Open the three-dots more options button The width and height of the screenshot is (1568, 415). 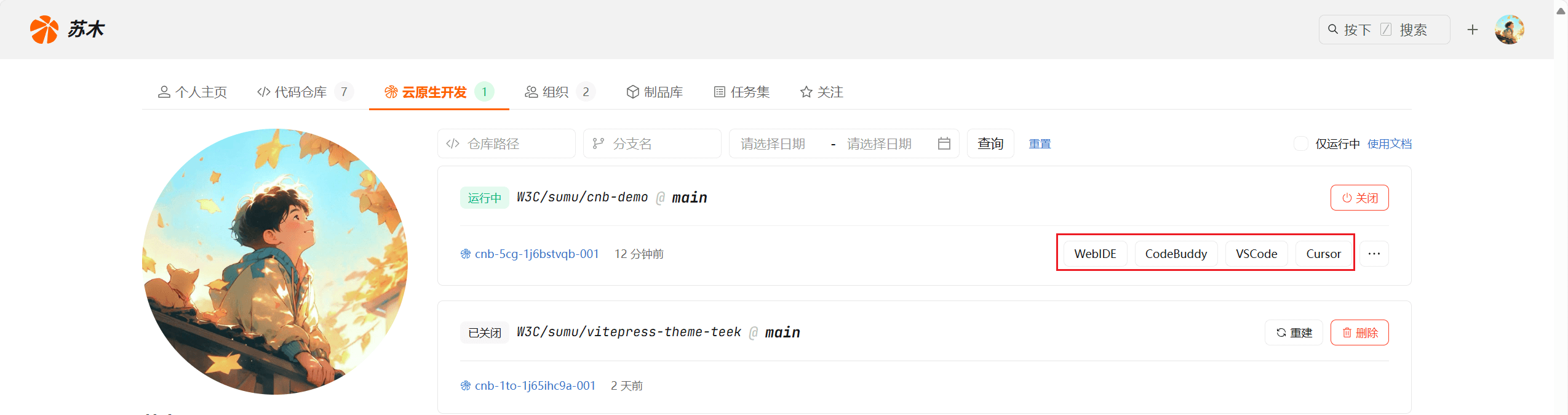click(1374, 254)
